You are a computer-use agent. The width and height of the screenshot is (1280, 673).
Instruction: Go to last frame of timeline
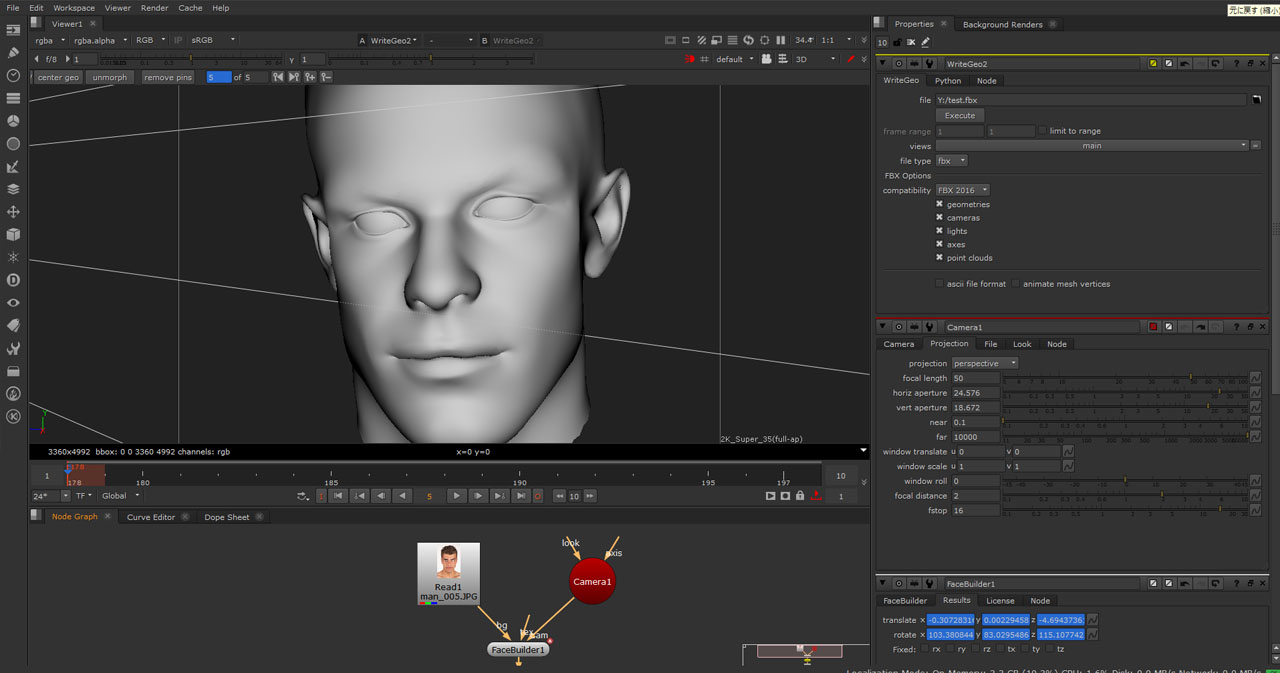click(x=520, y=496)
